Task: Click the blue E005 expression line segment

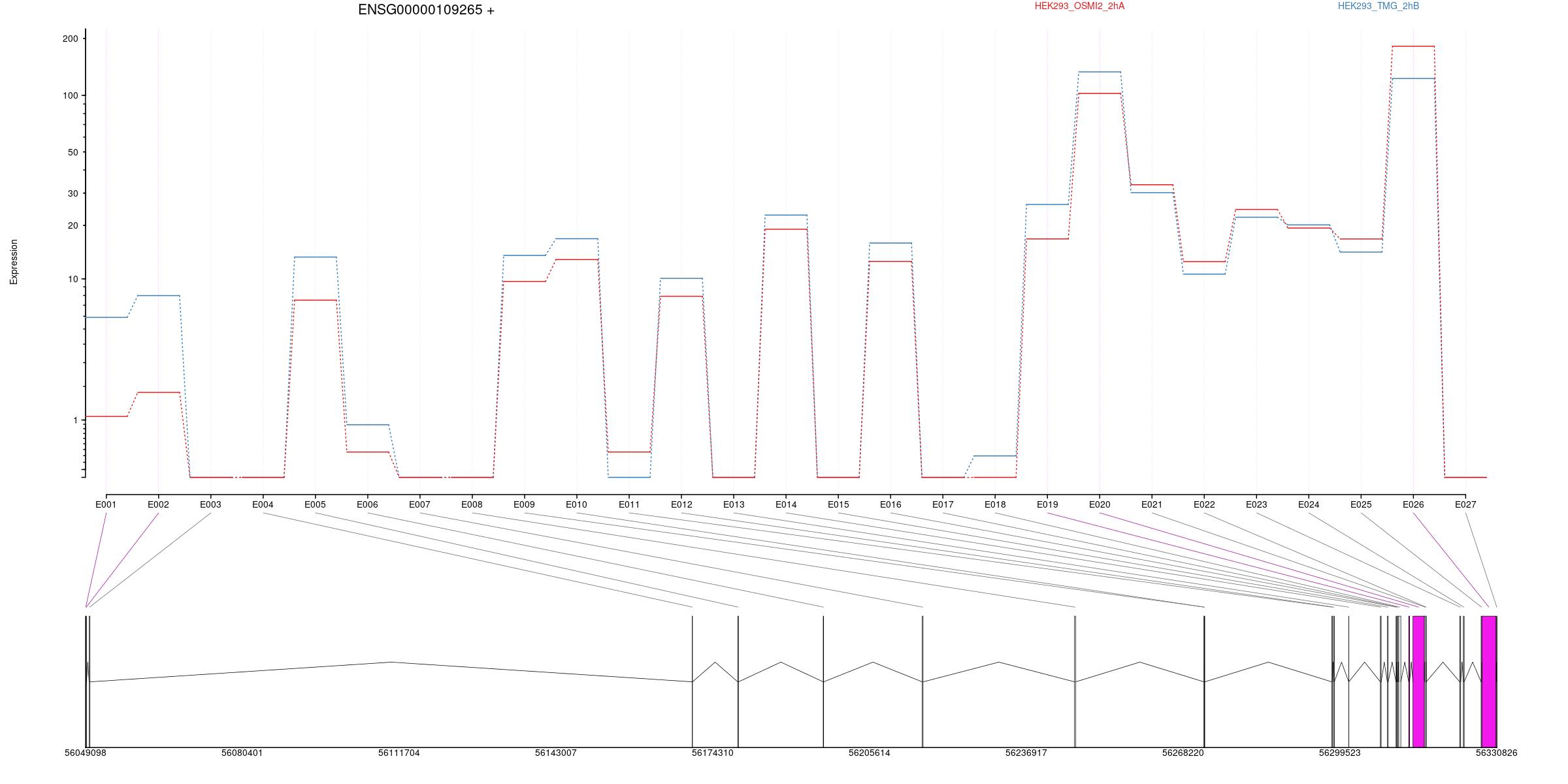Action: 316,257
